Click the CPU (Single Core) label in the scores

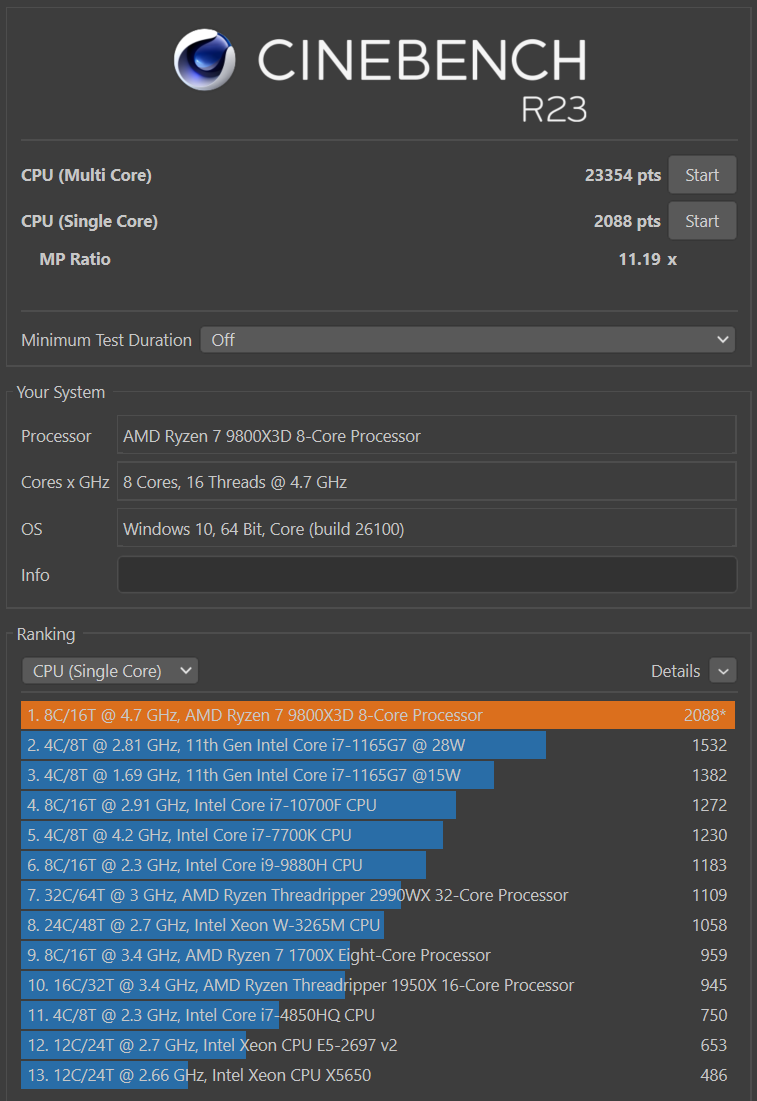click(x=89, y=221)
